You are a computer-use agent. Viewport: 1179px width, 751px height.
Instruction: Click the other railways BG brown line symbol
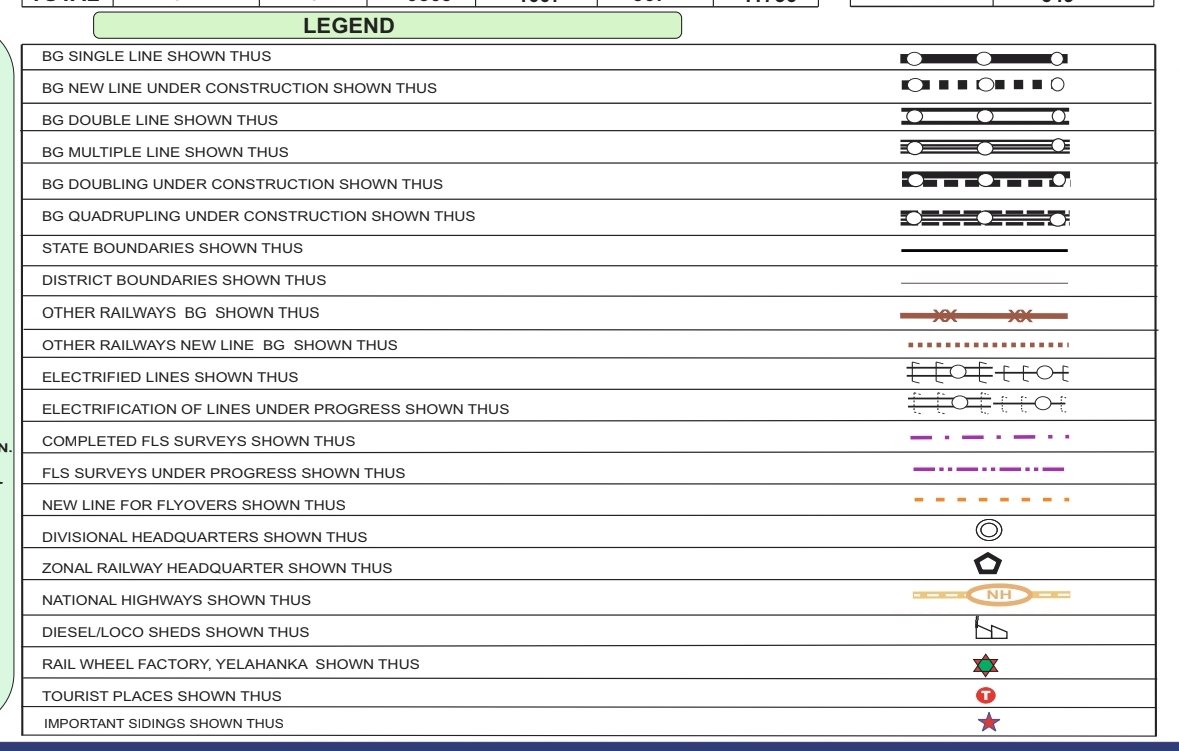984,316
